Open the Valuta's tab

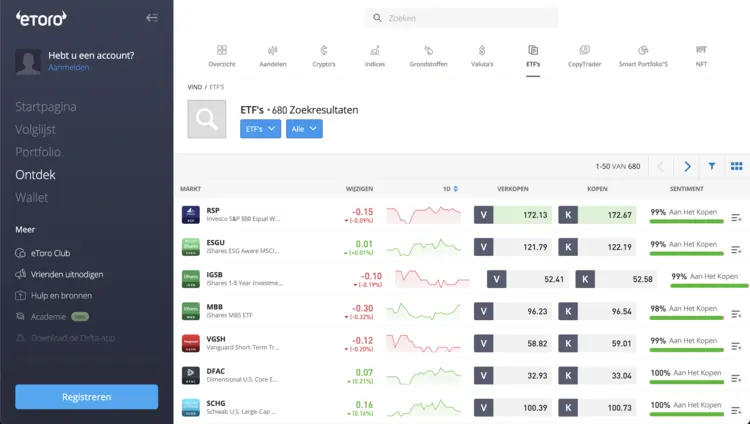click(x=482, y=56)
